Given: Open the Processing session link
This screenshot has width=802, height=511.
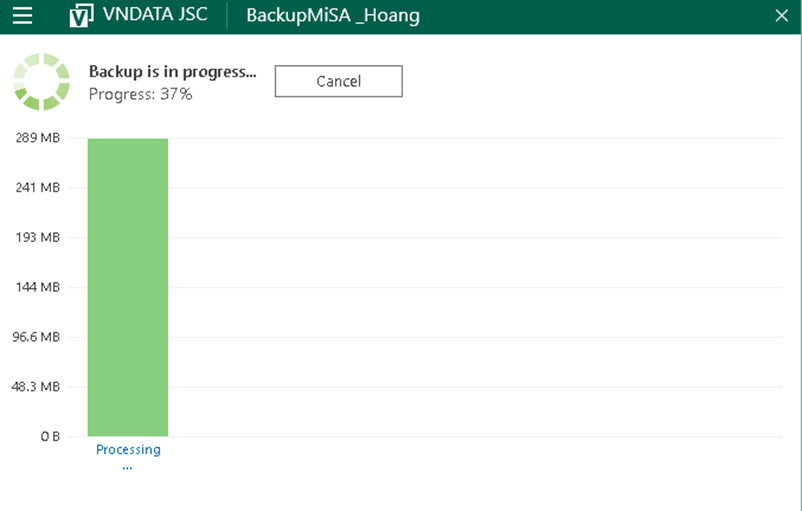Looking at the screenshot, I should [x=128, y=450].
